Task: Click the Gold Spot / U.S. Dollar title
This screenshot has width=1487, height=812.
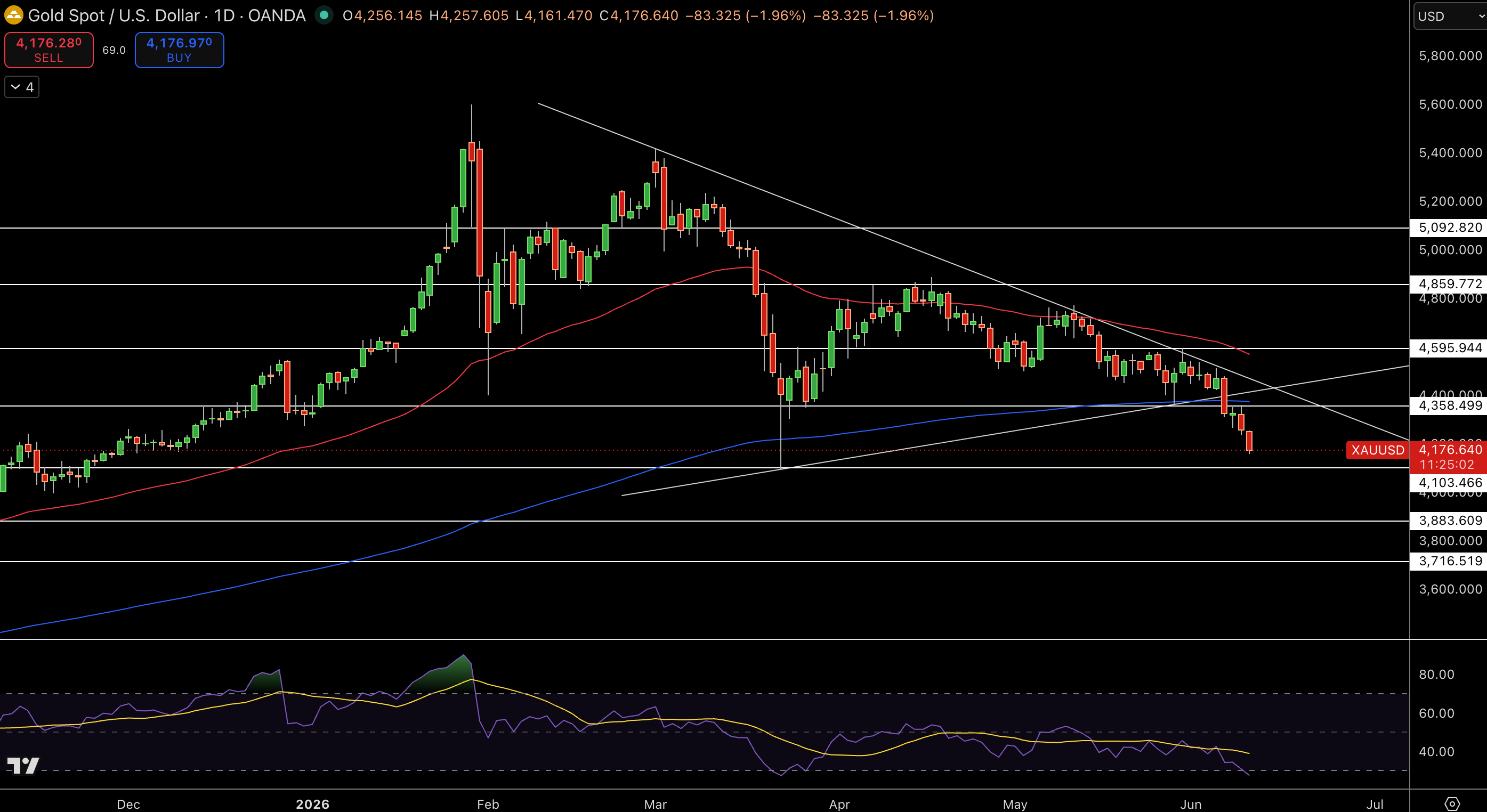Action: (x=114, y=15)
